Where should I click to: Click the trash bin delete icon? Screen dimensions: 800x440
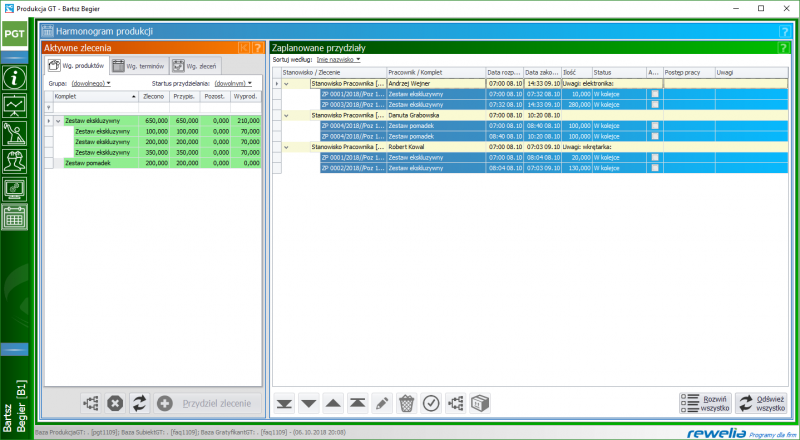(x=406, y=403)
